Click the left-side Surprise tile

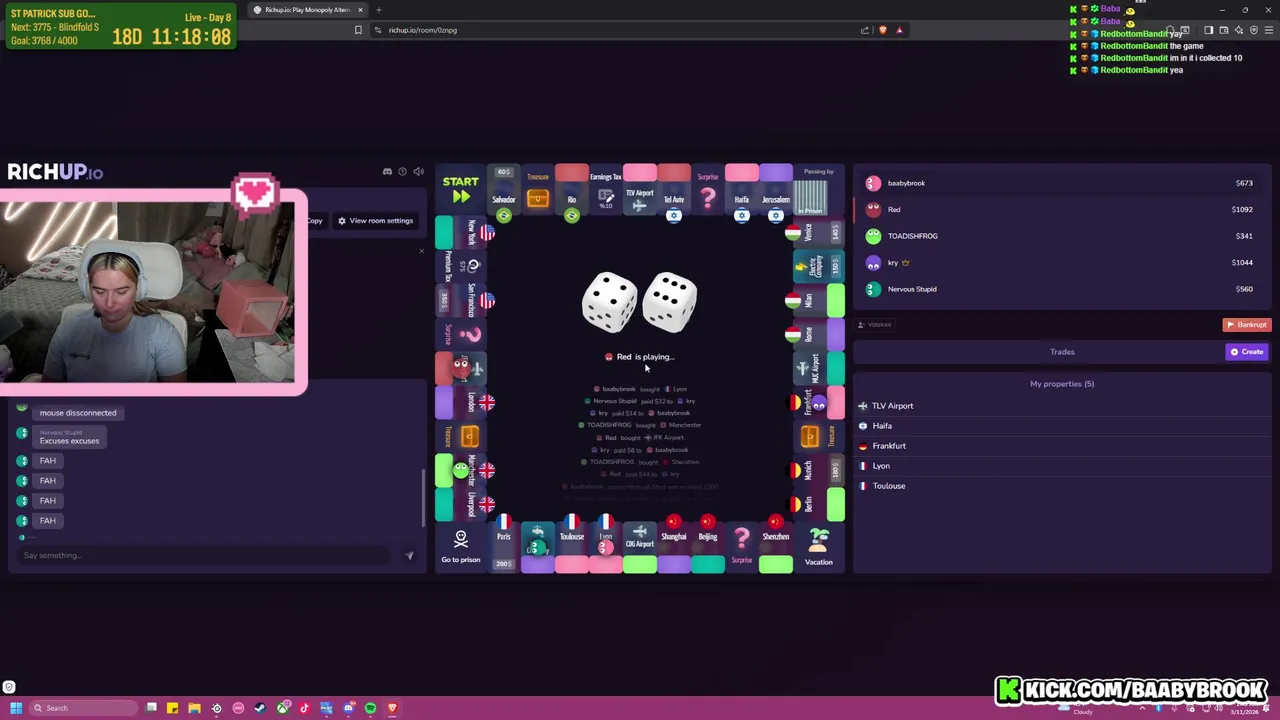point(460,334)
